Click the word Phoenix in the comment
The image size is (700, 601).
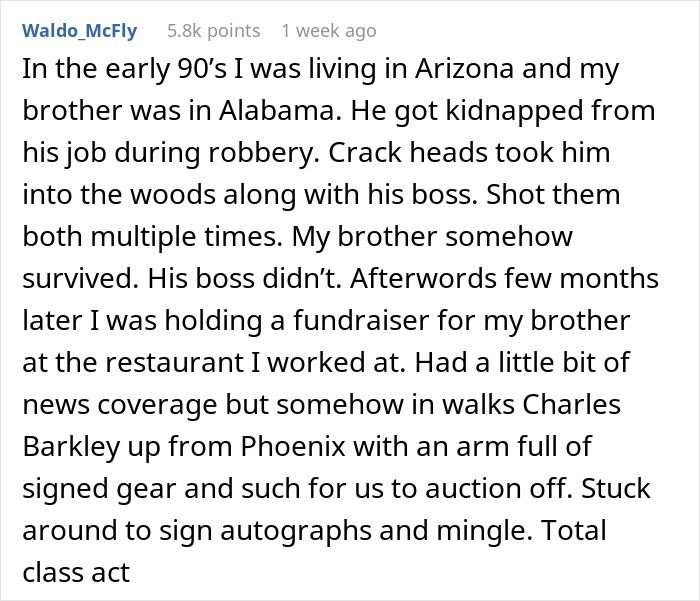(x=293, y=447)
